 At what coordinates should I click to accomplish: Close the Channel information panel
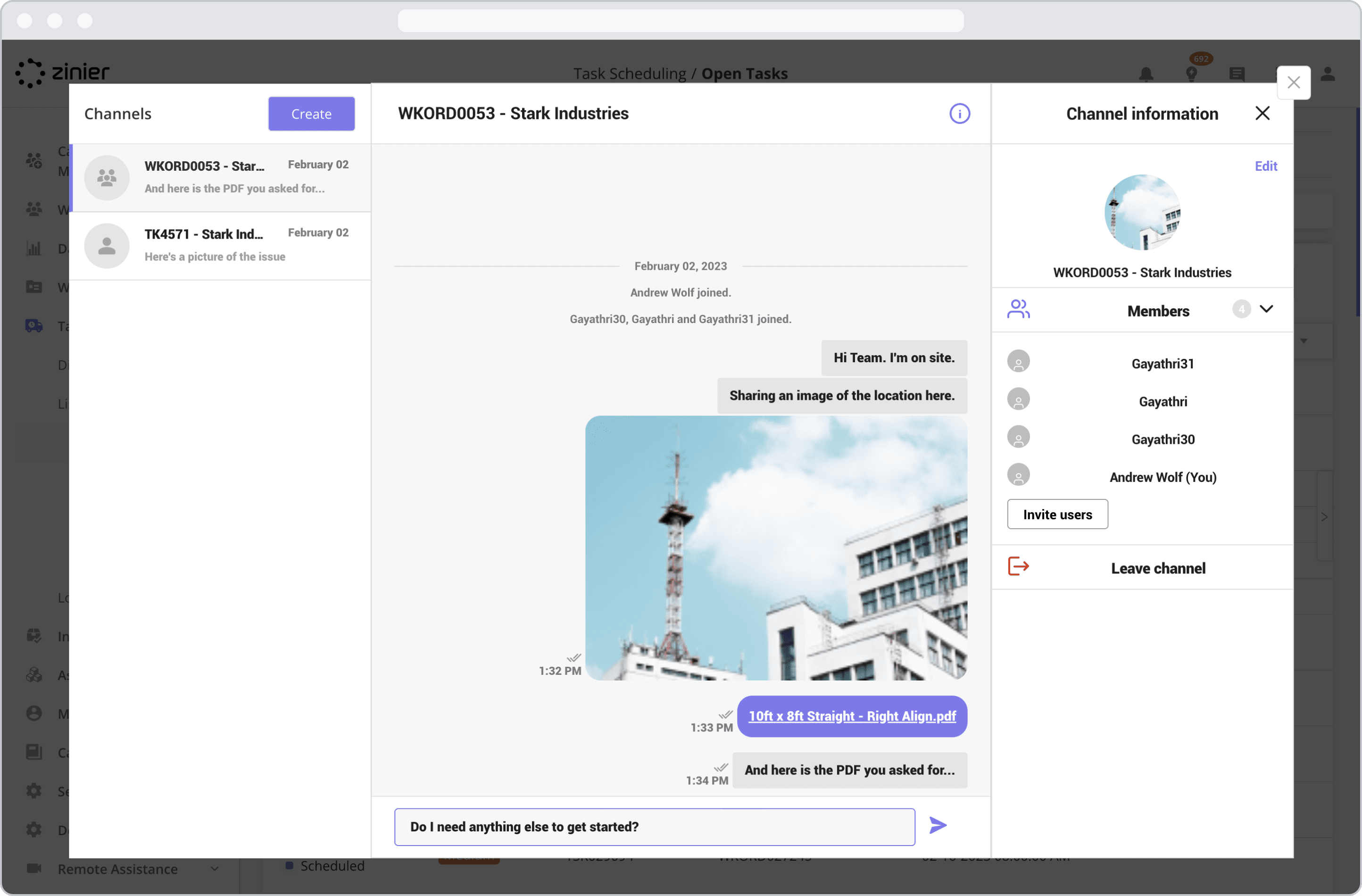point(1262,113)
